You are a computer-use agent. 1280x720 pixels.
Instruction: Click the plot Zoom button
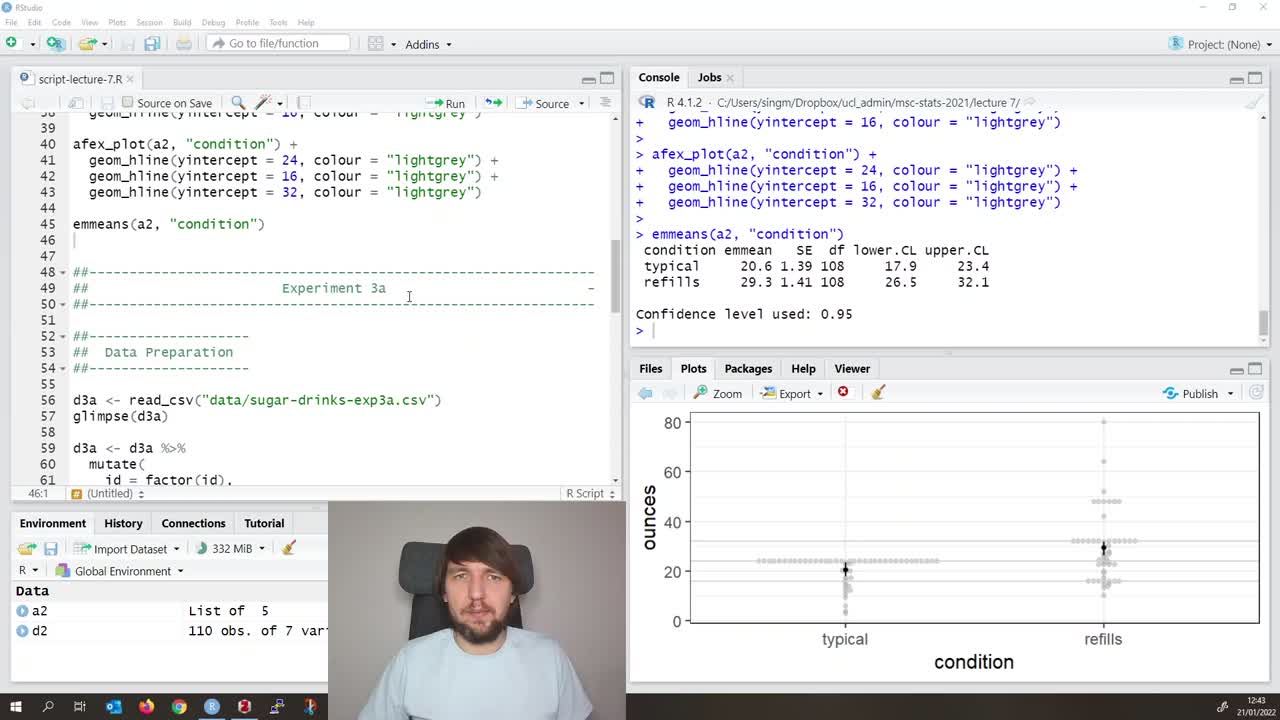718,393
